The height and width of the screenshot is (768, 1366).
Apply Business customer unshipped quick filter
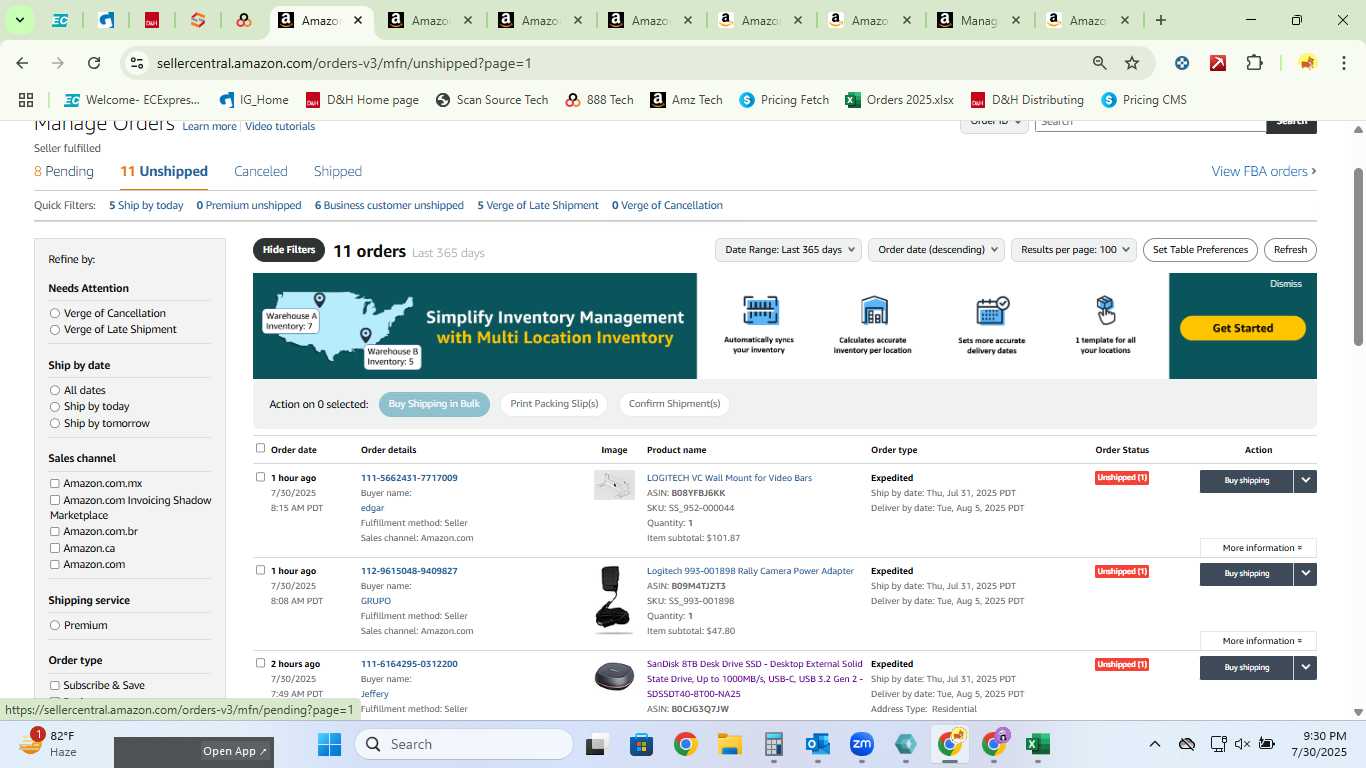[389, 205]
